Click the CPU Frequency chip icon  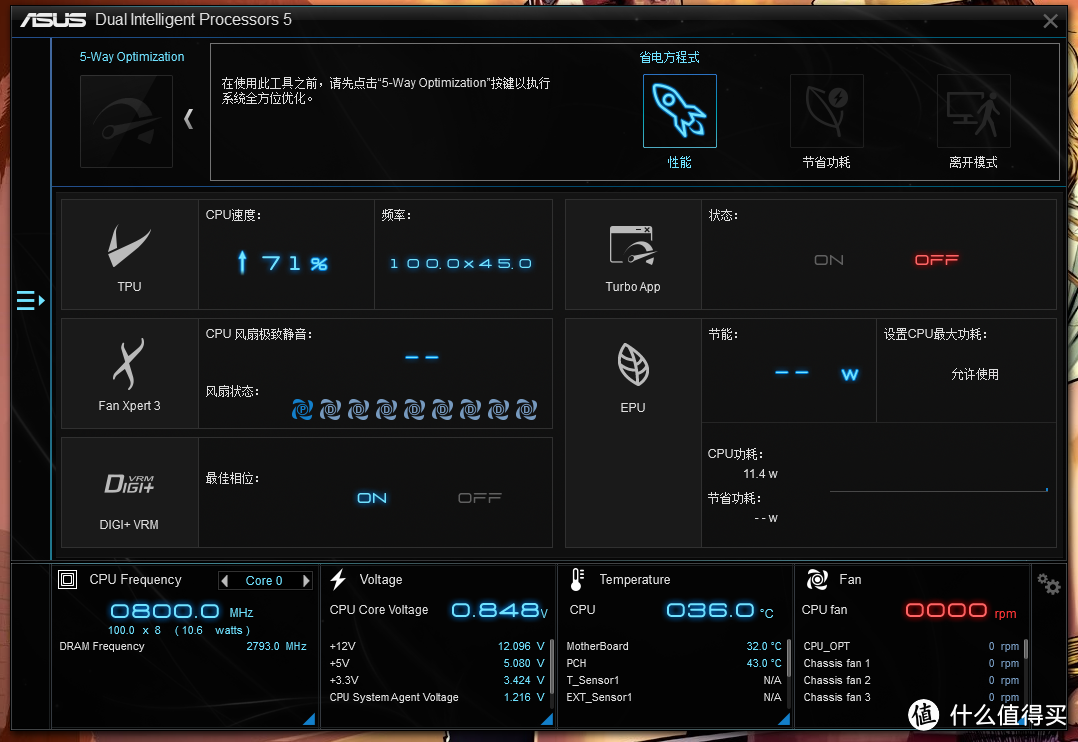(x=67, y=580)
